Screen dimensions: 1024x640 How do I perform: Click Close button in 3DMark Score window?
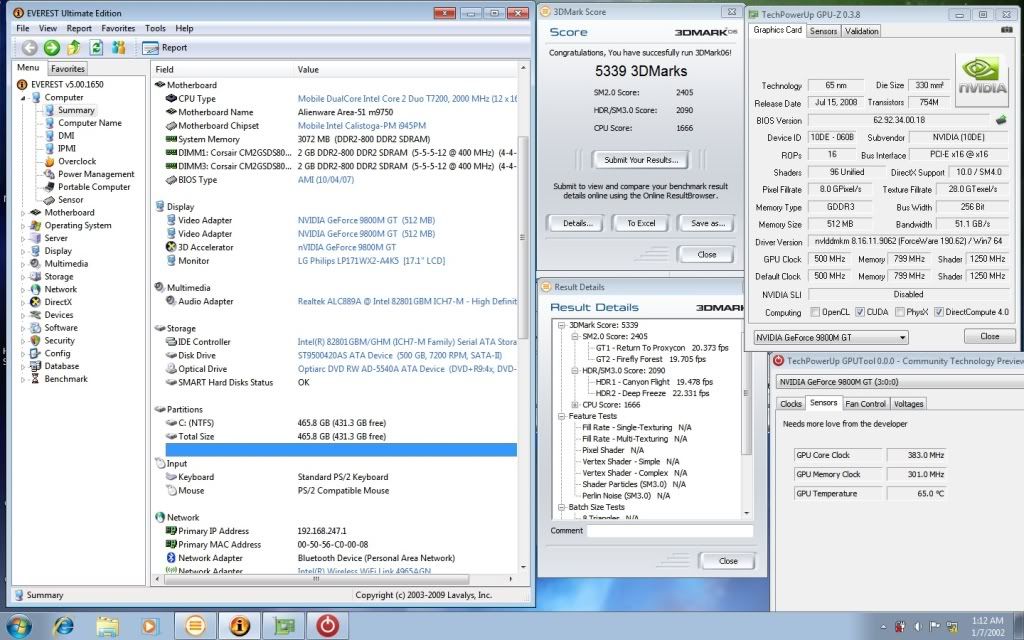[707, 255]
